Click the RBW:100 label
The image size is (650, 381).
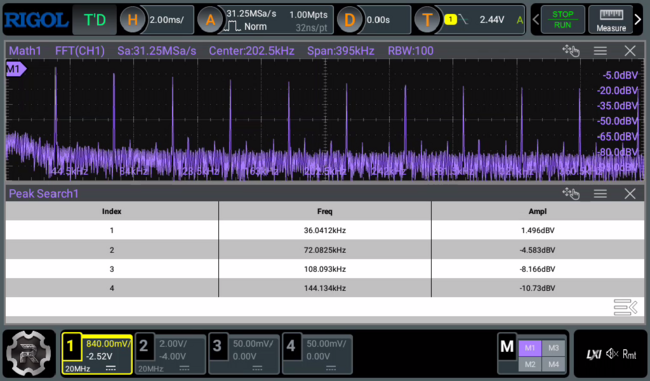pyautogui.click(x=410, y=51)
